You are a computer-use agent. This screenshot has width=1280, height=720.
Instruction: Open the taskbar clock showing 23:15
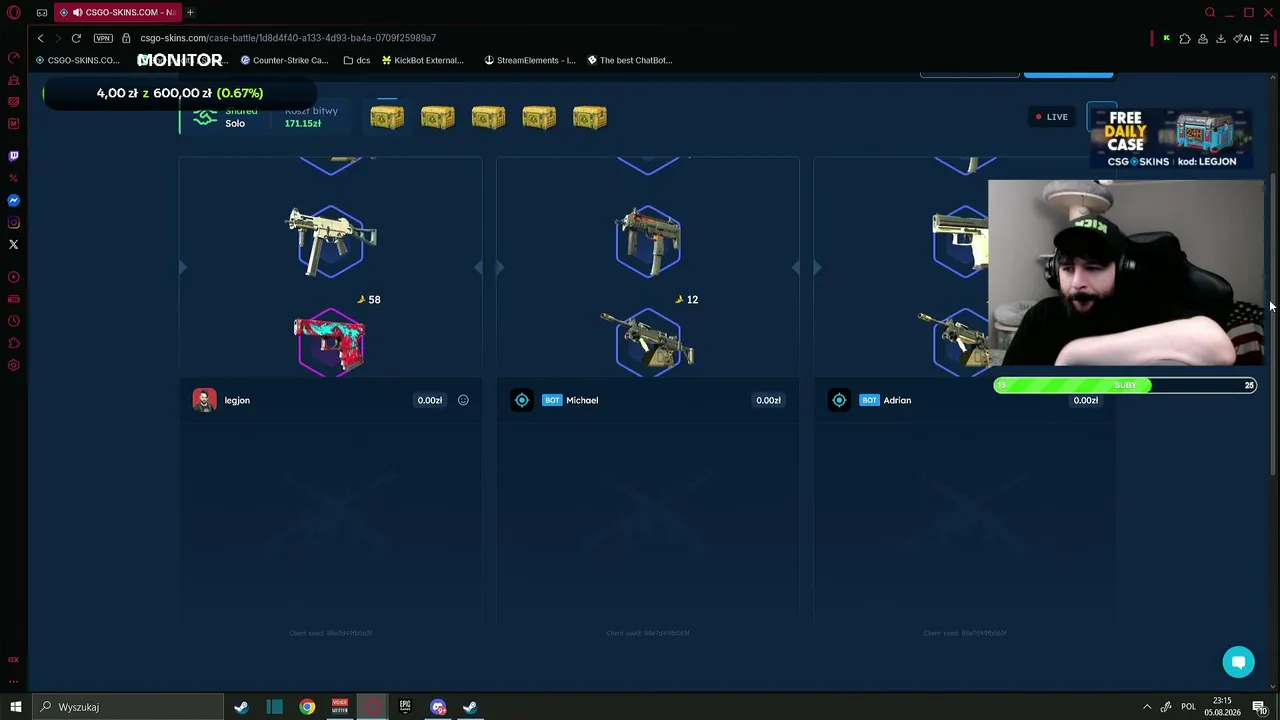click(x=1222, y=707)
